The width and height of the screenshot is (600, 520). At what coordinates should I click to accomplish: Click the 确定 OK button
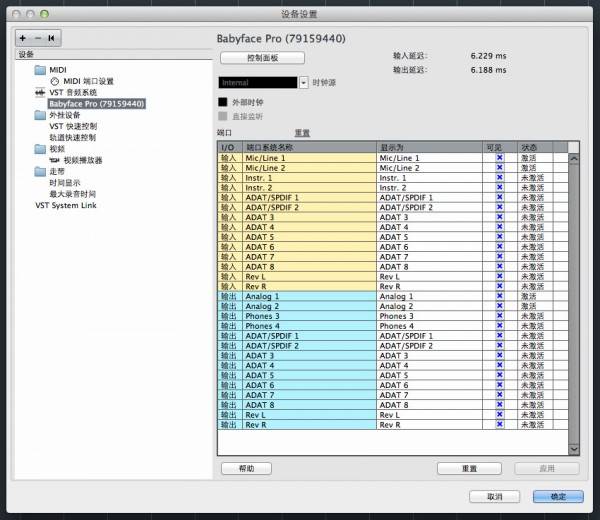(x=558, y=497)
